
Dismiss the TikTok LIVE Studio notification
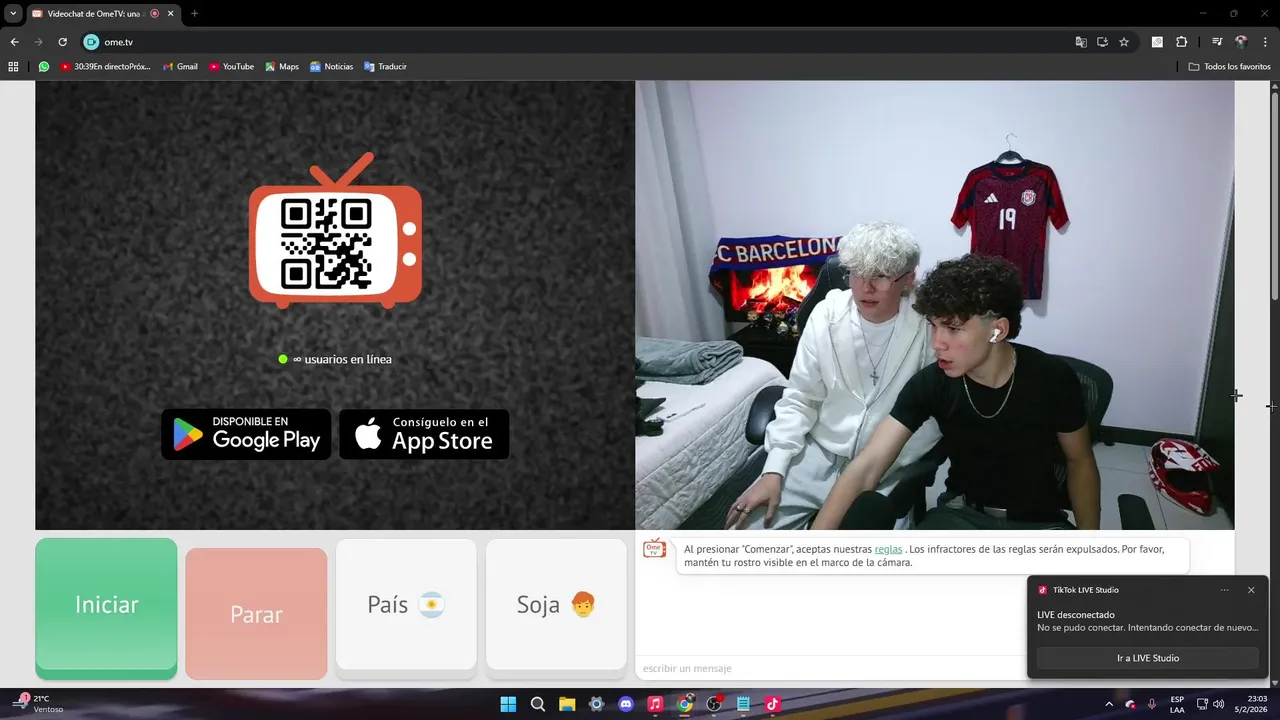point(1250,590)
